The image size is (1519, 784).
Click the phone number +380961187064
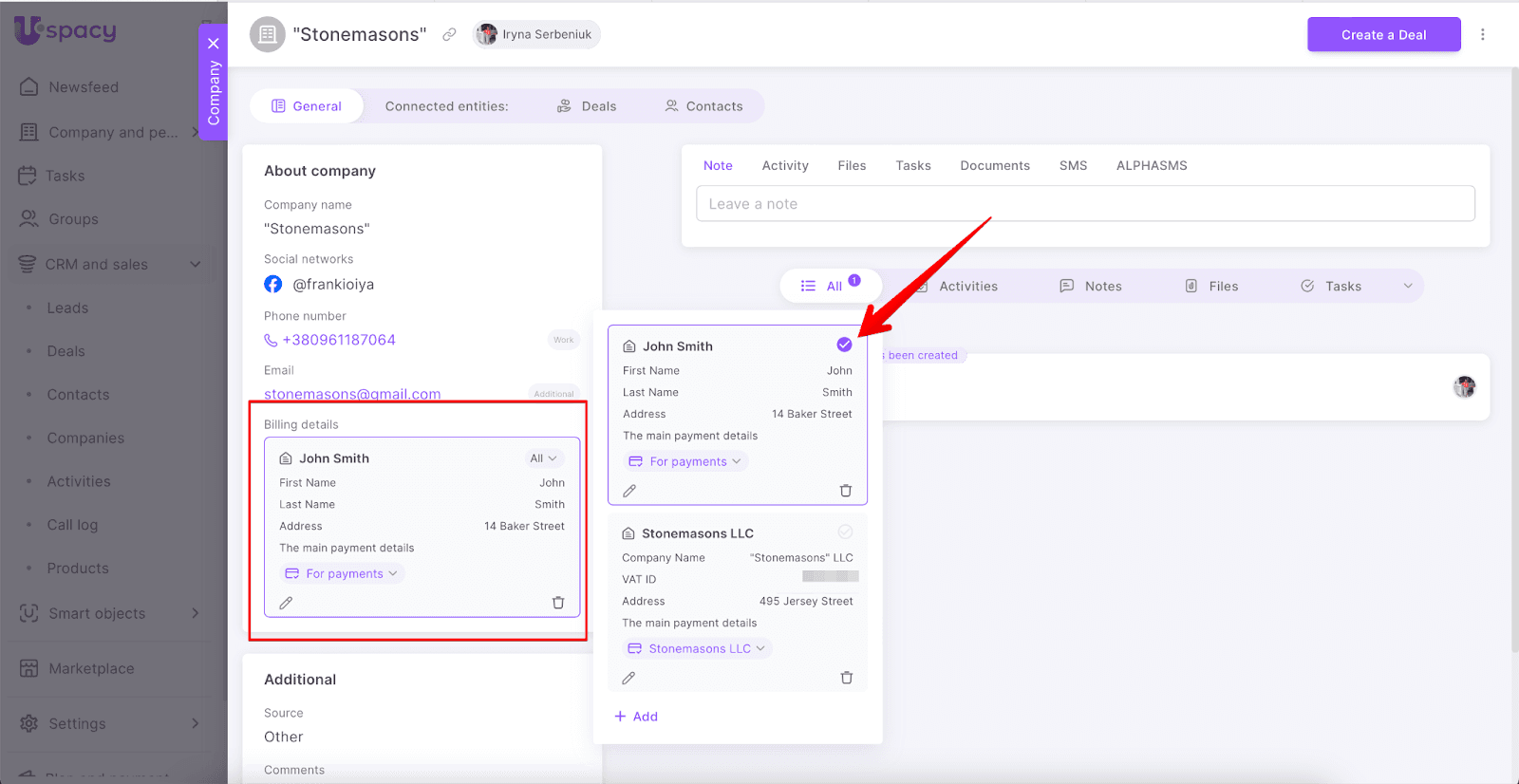(338, 340)
